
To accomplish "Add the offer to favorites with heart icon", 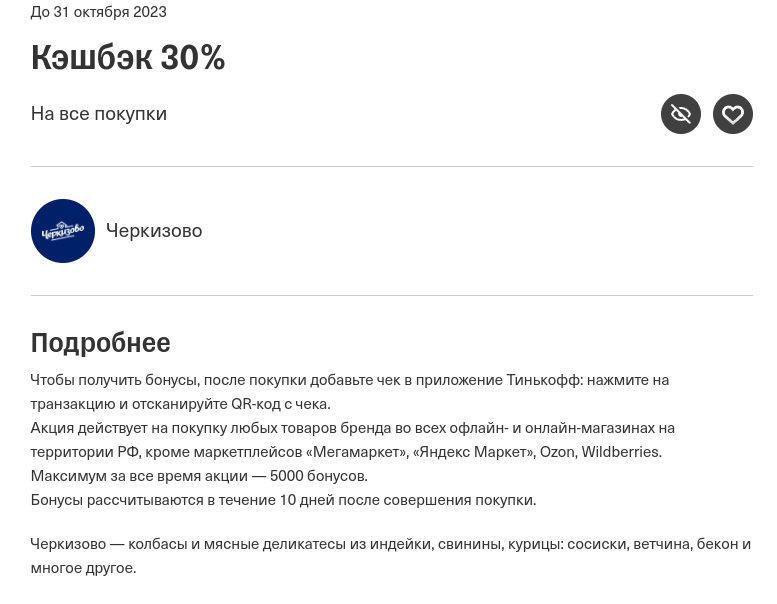I will pyautogui.click(x=732, y=114).
